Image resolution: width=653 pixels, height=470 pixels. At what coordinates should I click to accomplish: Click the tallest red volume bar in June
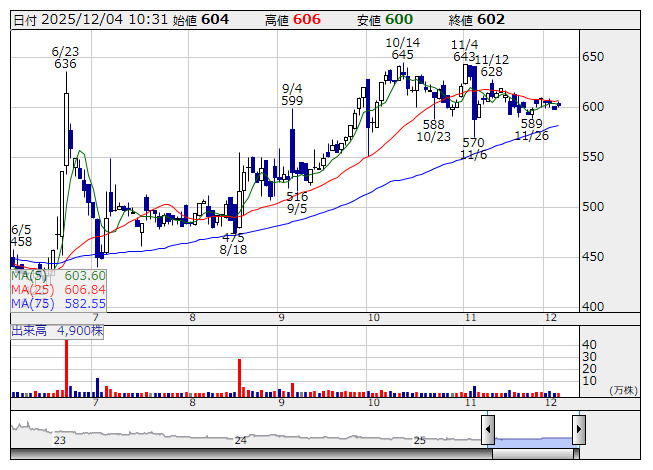click(x=66, y=367)
